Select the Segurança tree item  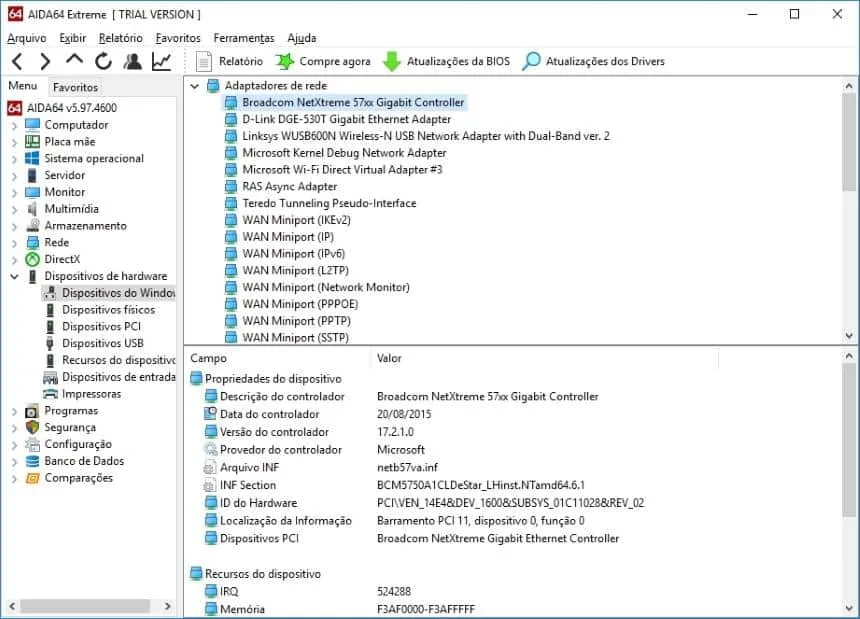tap(61, 428)
